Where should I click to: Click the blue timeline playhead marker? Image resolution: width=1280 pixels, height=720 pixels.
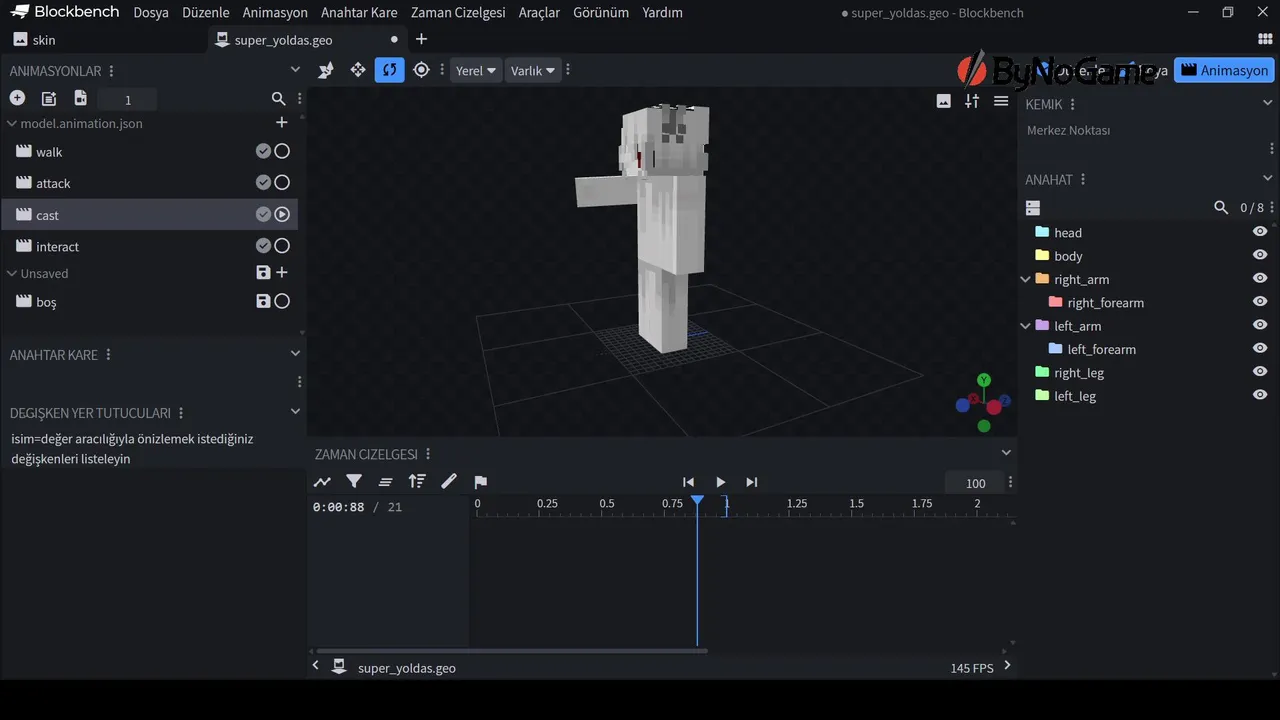point(697,501)
